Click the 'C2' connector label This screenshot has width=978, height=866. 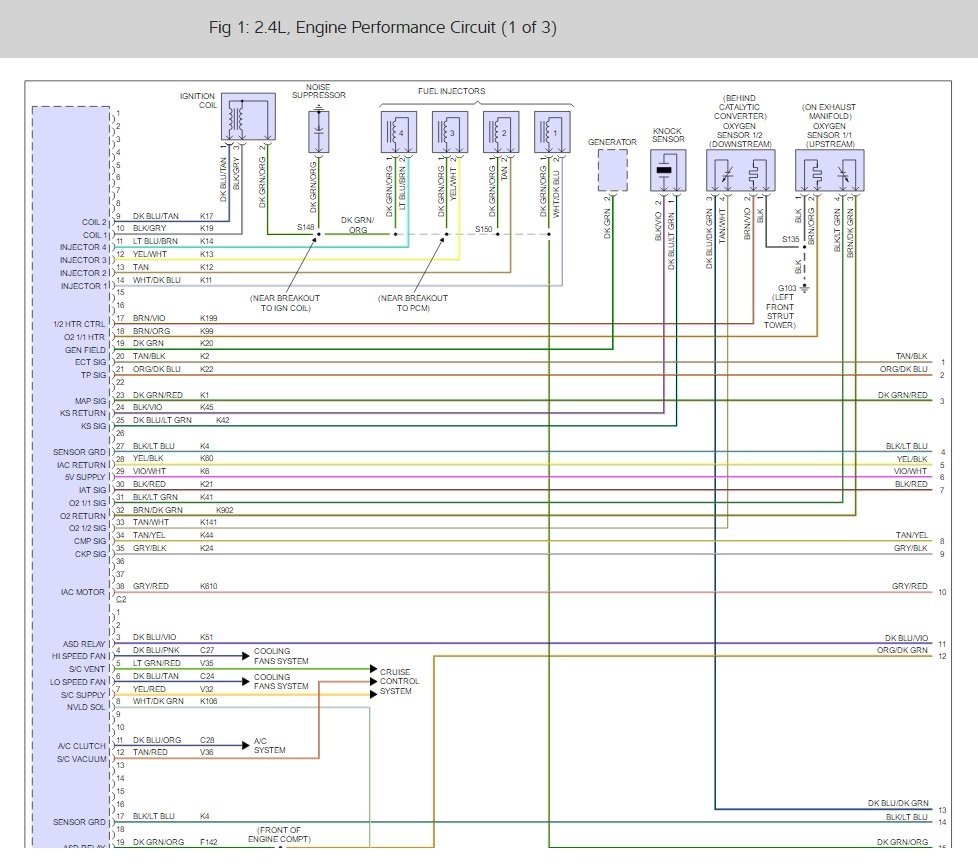coord(121,600)
